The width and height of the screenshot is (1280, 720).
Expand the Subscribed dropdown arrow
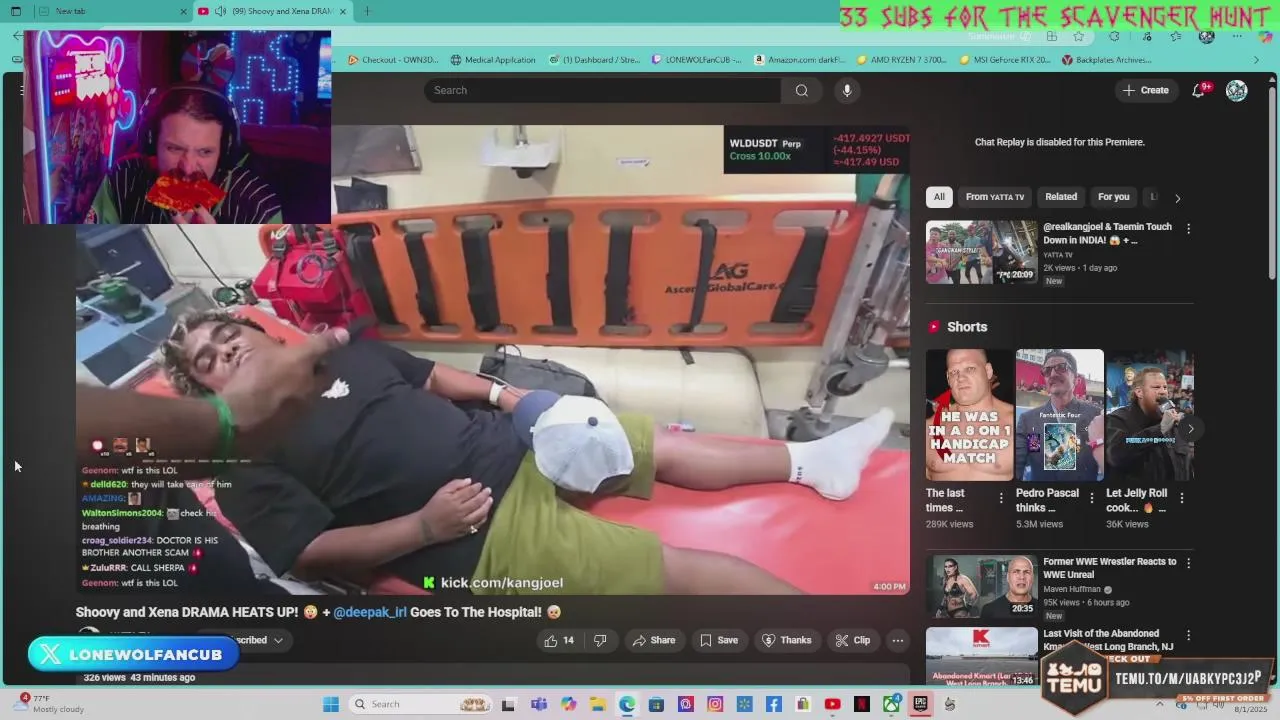tap(278, 640)
